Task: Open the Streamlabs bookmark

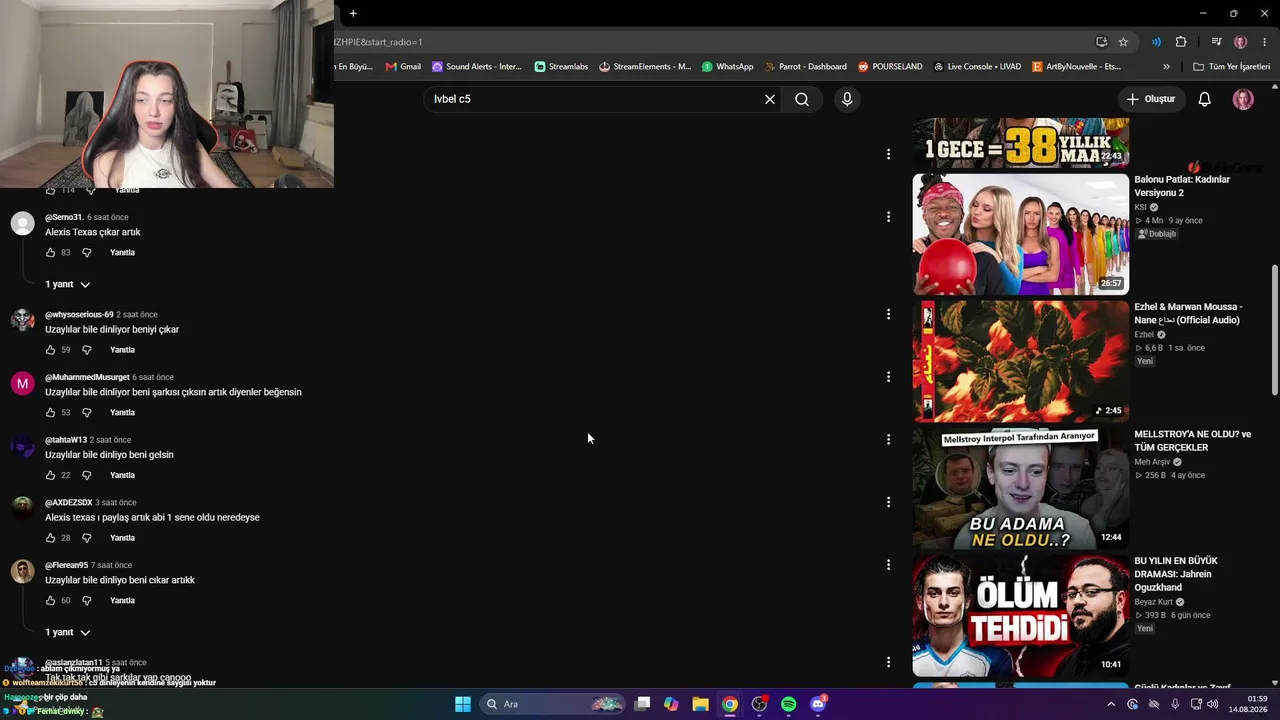Action: pos(561,67)
